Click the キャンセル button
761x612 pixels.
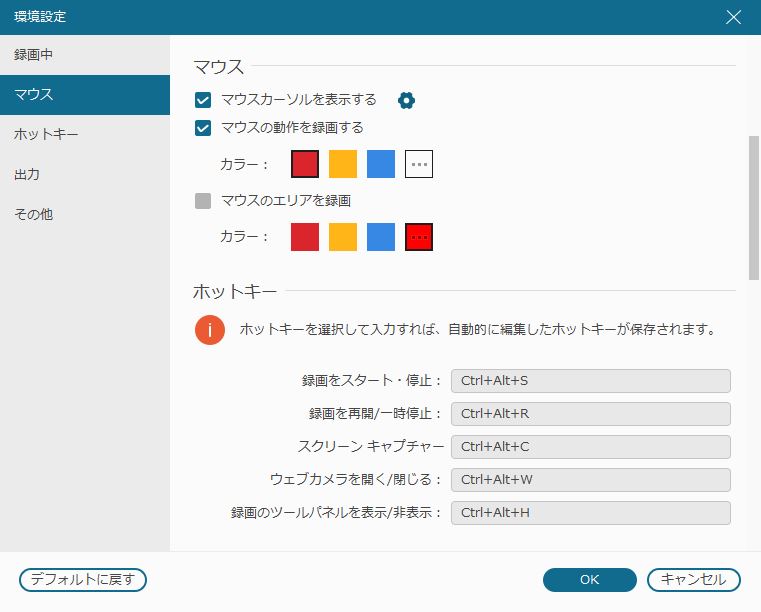tap(694, 579)
